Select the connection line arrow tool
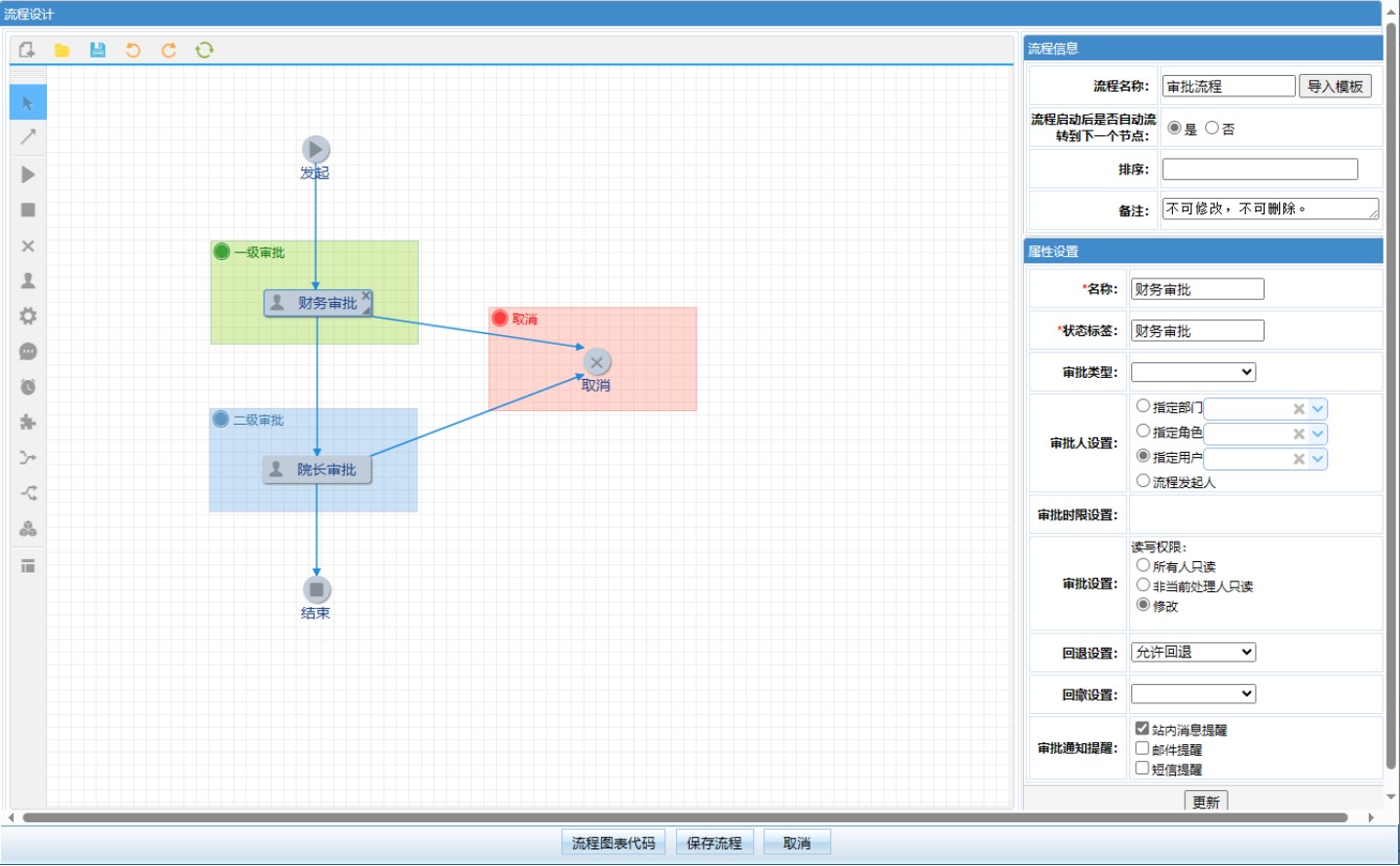 pos(28,137)
